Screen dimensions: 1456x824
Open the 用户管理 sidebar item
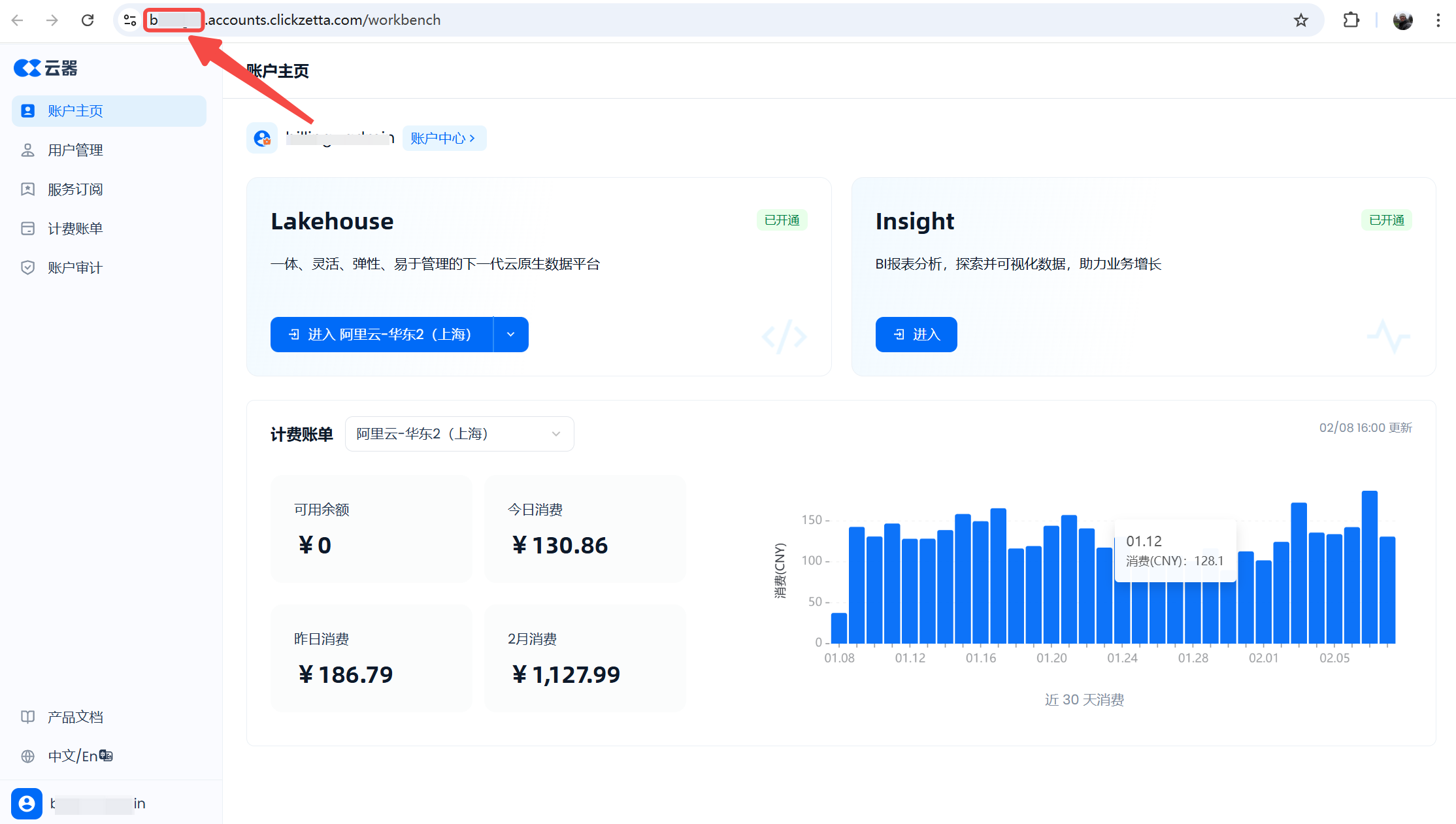[x=75, y=150]
